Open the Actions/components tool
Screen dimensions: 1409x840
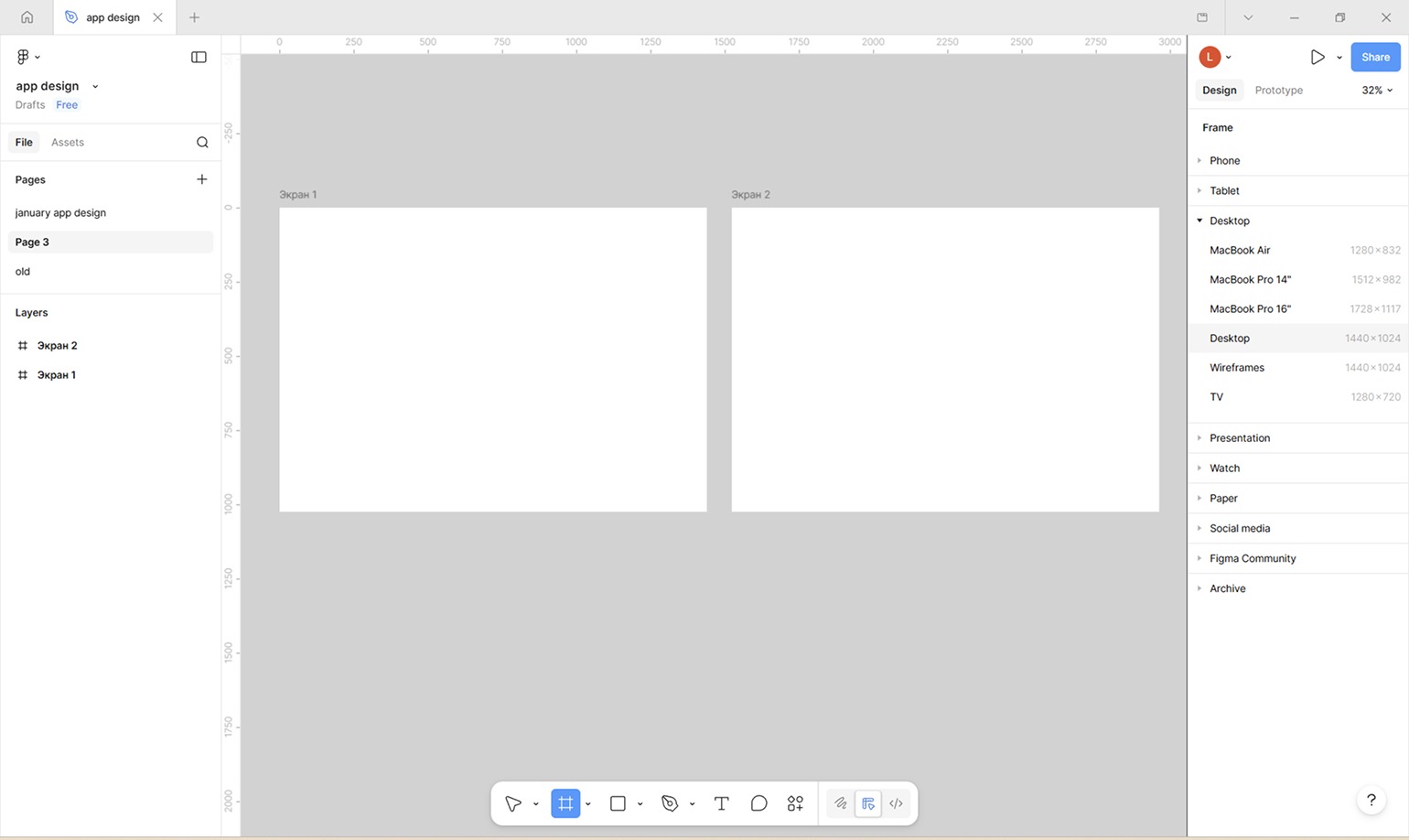795,803
